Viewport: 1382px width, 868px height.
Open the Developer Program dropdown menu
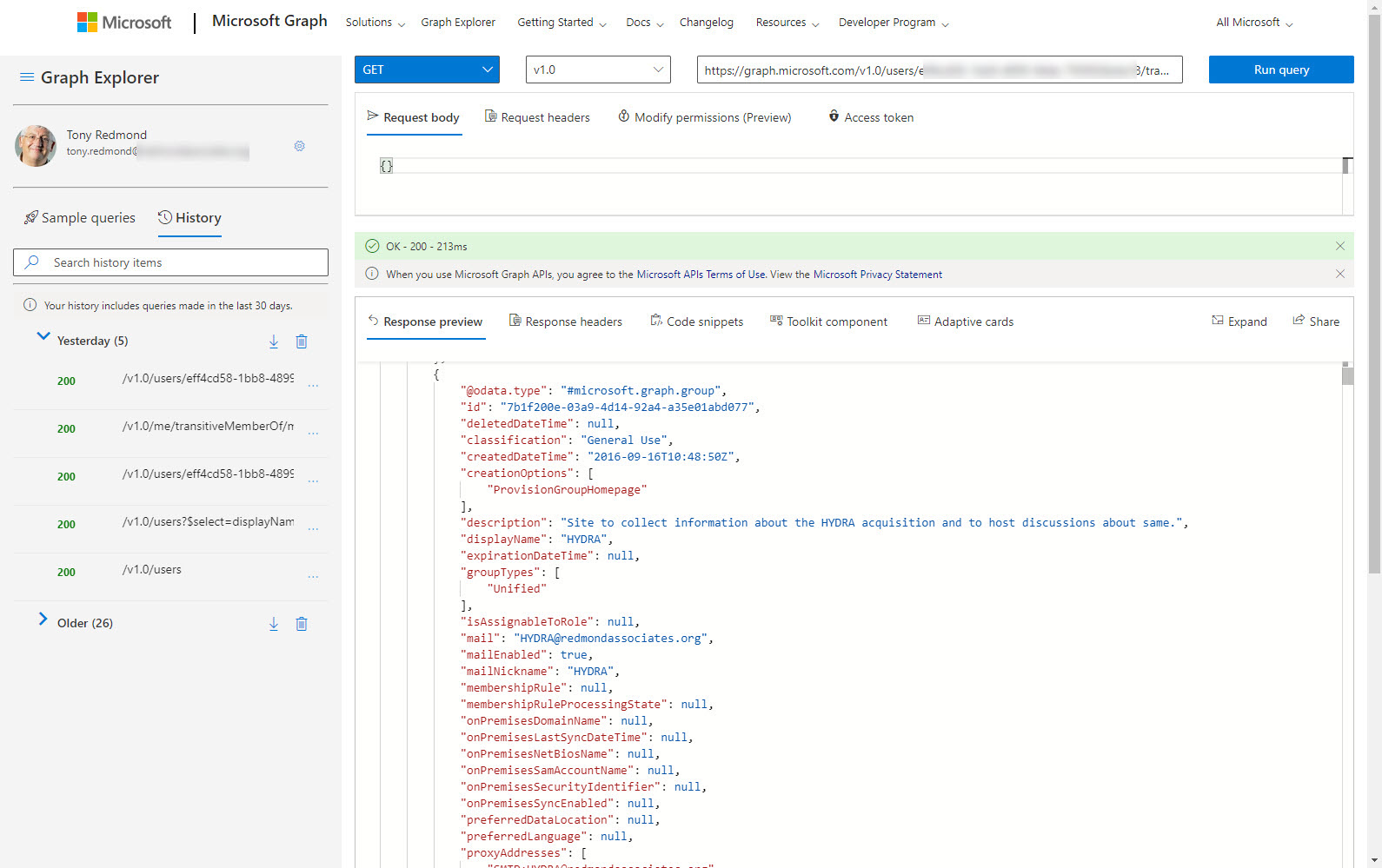coord(894,23)
